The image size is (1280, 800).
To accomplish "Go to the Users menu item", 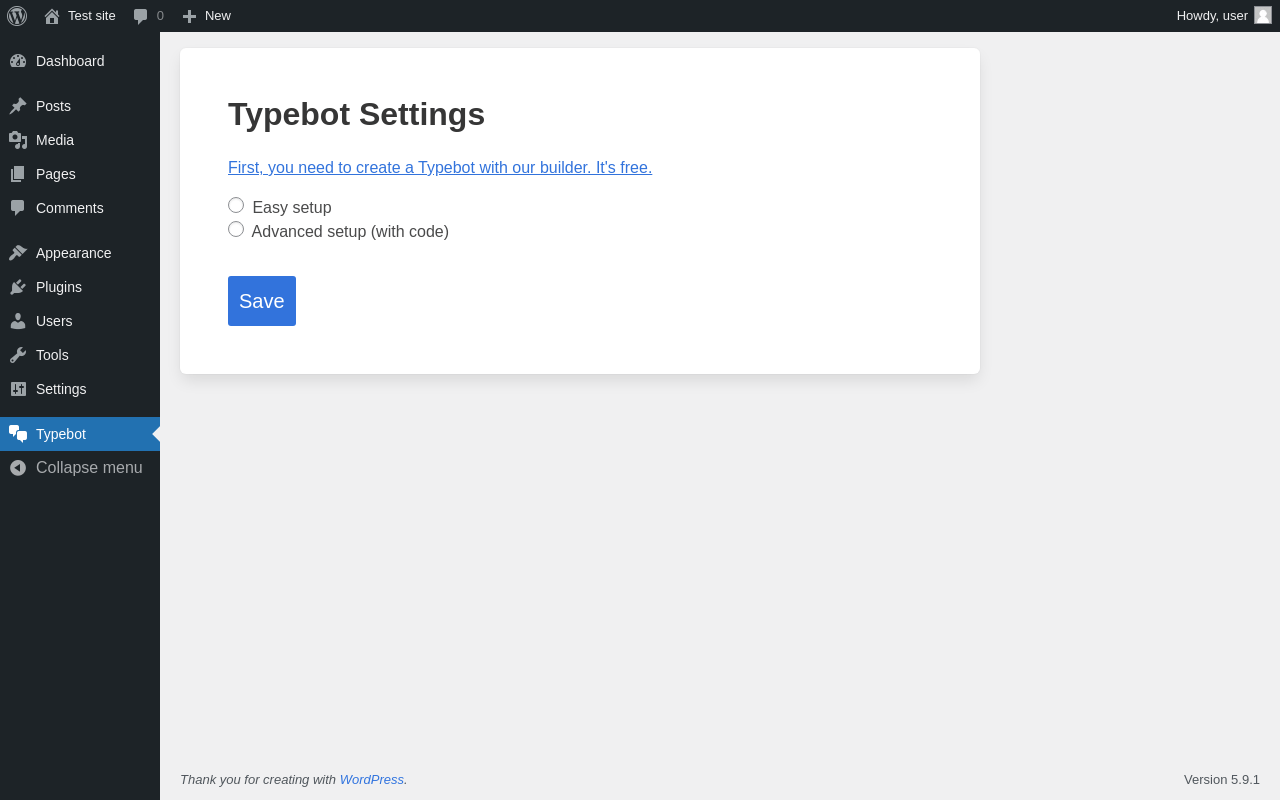I will pos(80,321).
